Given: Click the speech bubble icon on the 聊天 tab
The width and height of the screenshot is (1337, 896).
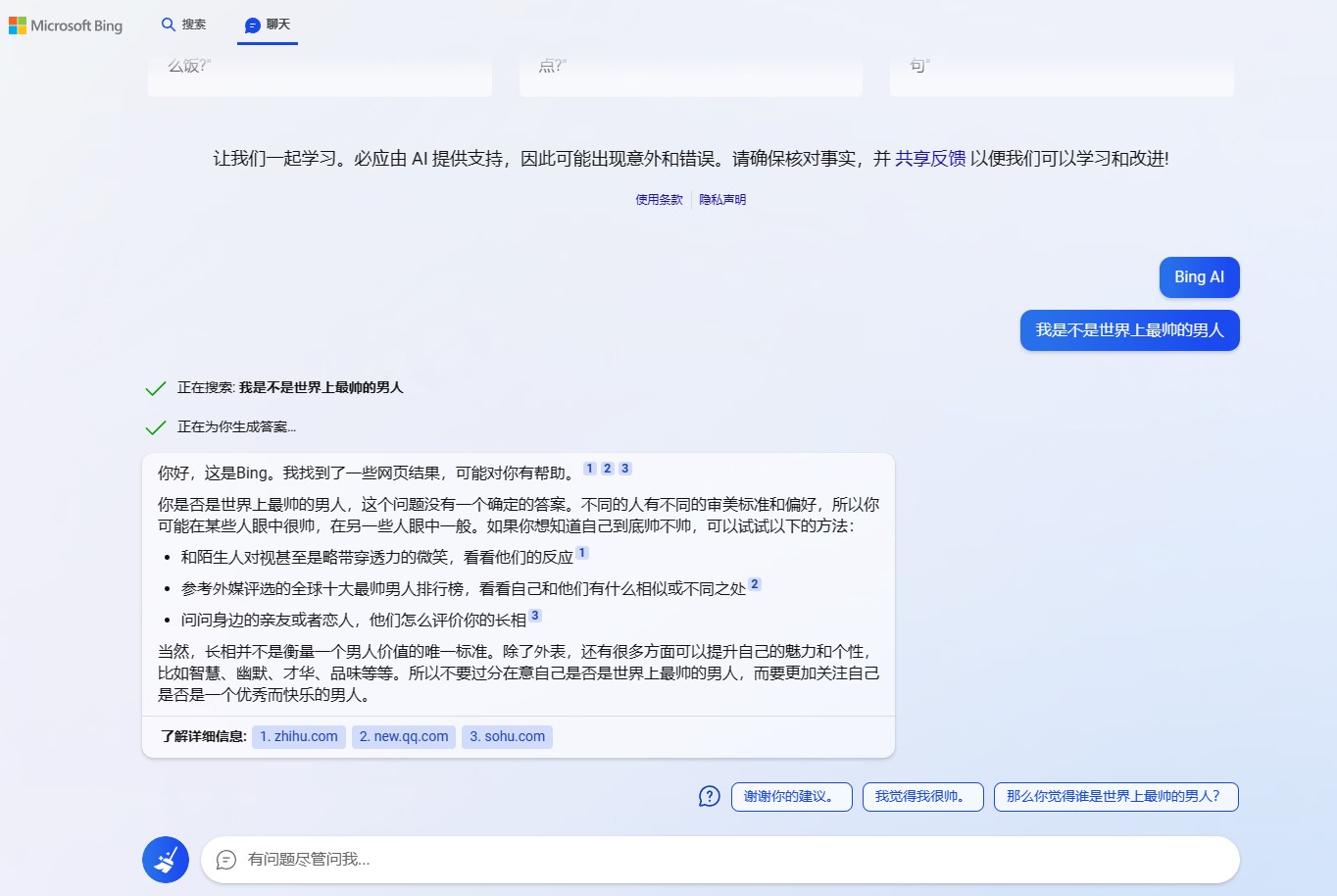Looking at the screenshot, I should (x=253, y=25).
